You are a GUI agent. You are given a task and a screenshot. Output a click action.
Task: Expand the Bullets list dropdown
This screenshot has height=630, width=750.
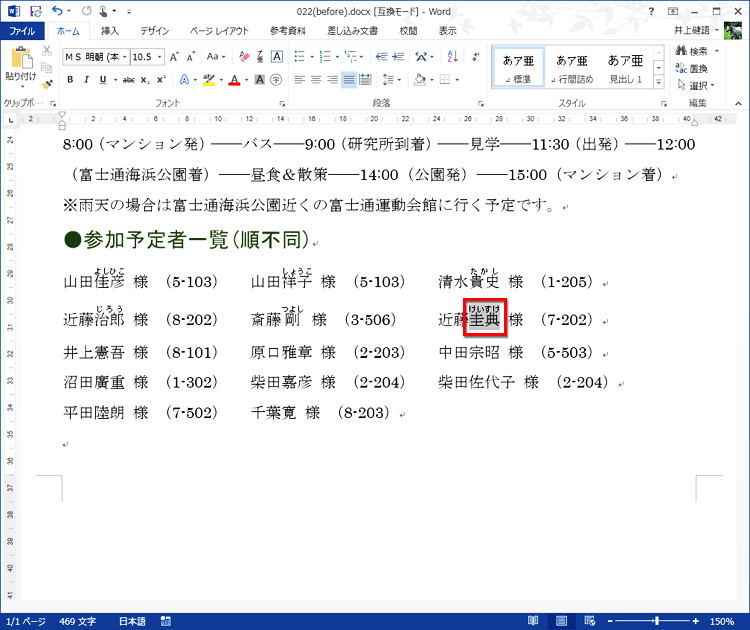coord(312,57)
